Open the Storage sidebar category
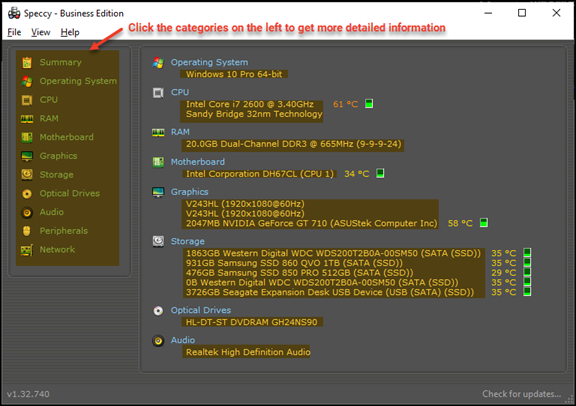 56,175
